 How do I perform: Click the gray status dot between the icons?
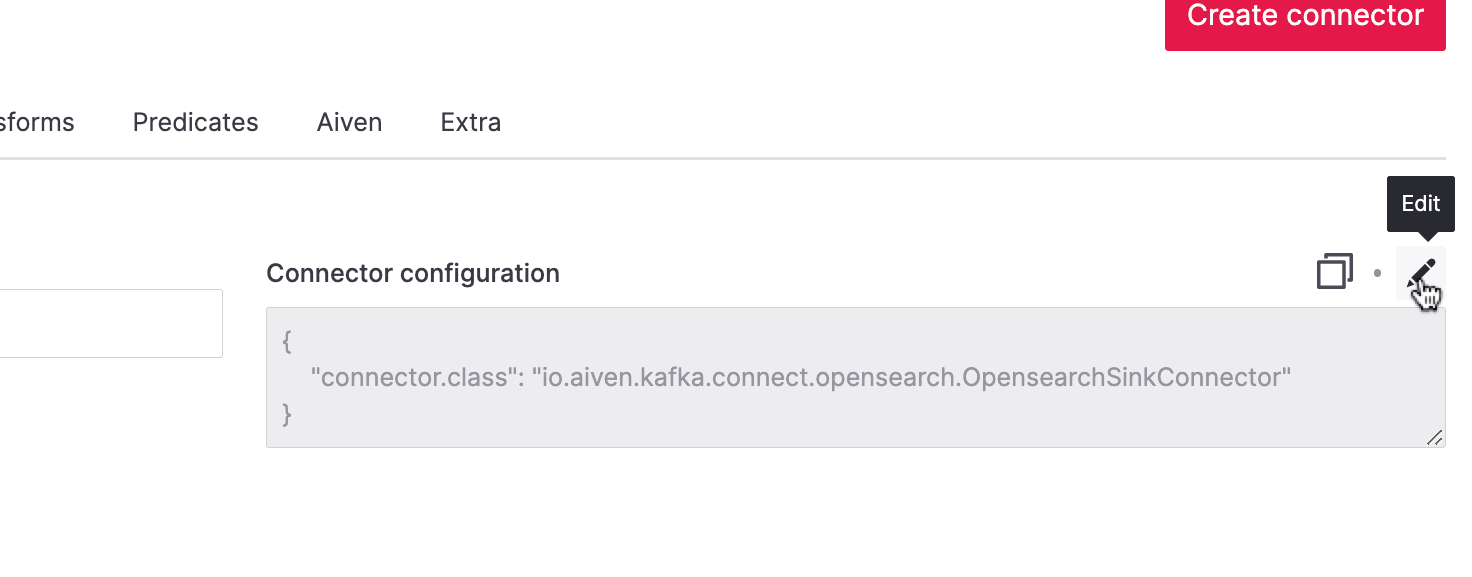1377,273
